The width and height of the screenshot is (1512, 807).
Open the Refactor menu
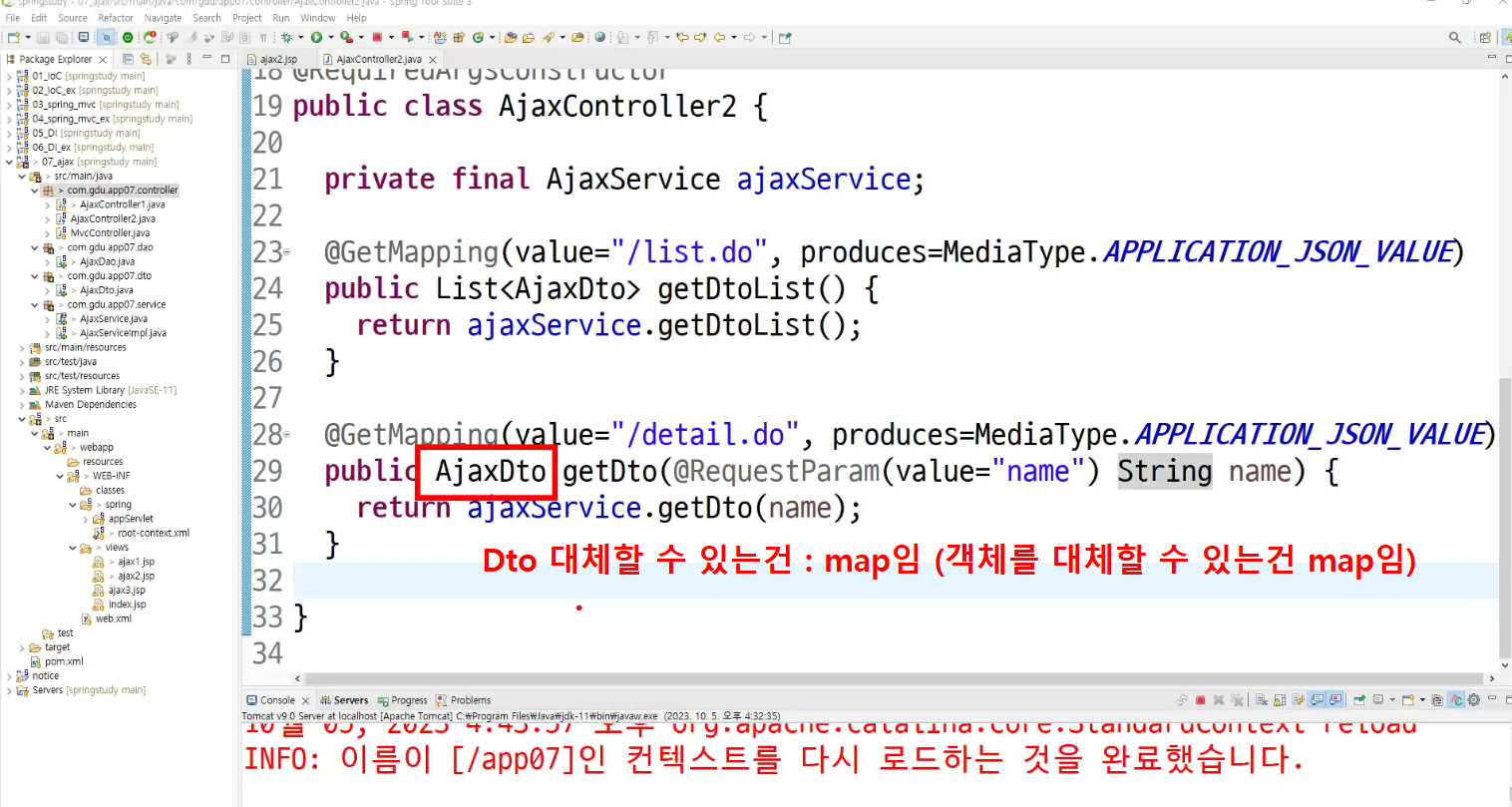[116, 18]
